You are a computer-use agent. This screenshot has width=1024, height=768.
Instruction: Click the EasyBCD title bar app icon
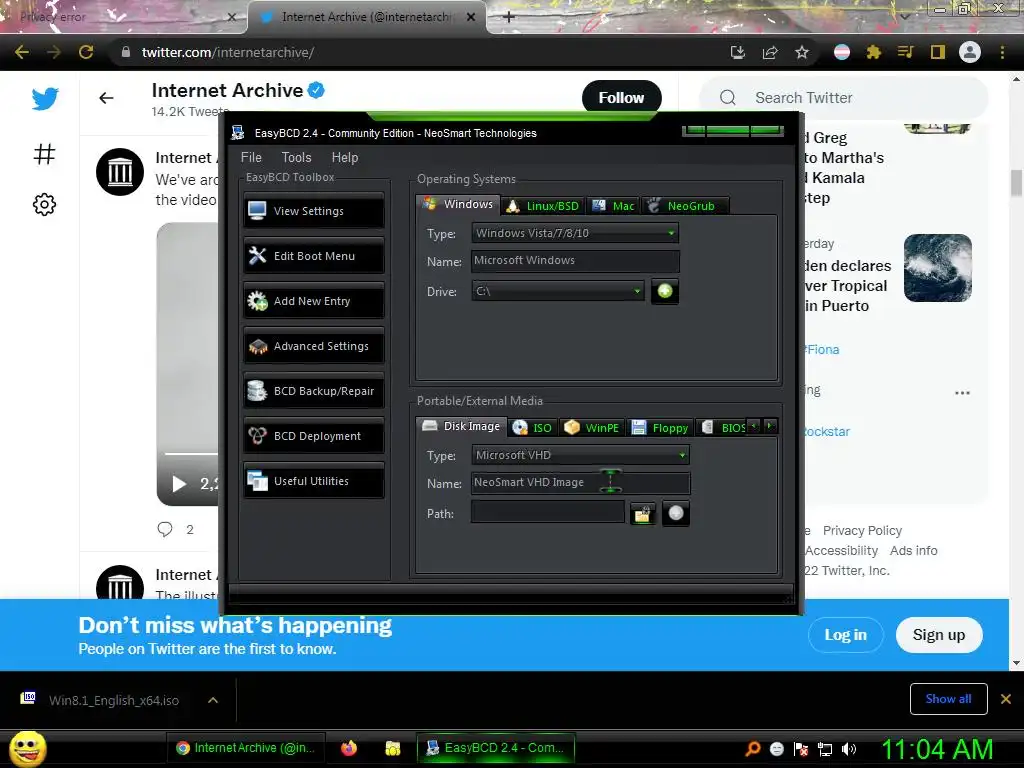238,133
